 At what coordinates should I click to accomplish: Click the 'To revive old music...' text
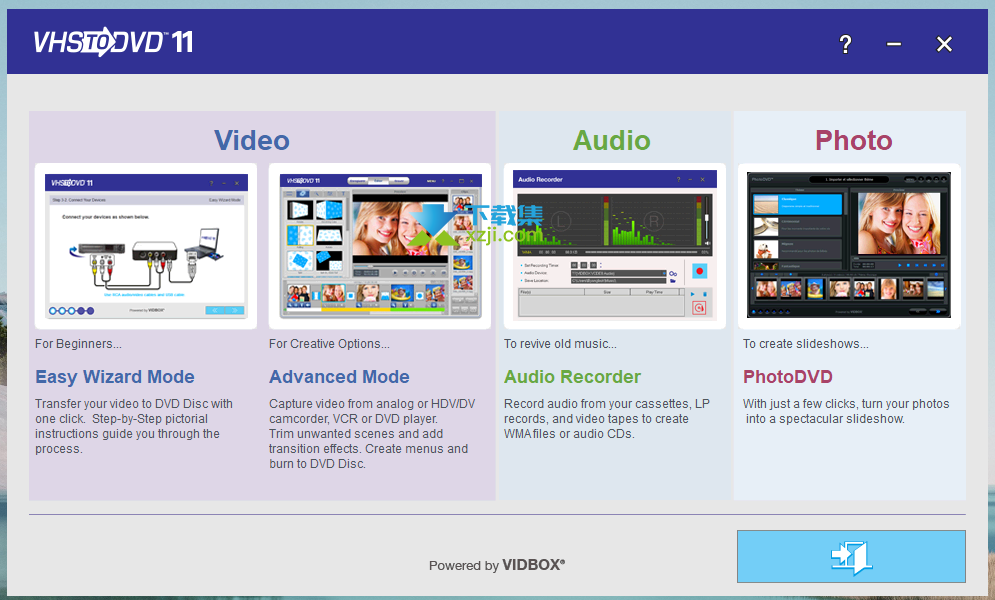pos(560,344)
